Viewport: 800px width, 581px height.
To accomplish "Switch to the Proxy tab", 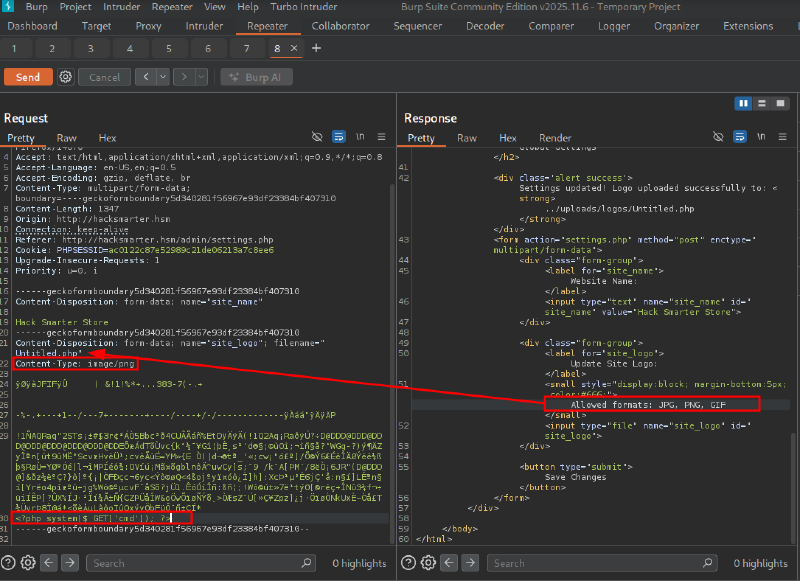I will (x=148, y=26).
